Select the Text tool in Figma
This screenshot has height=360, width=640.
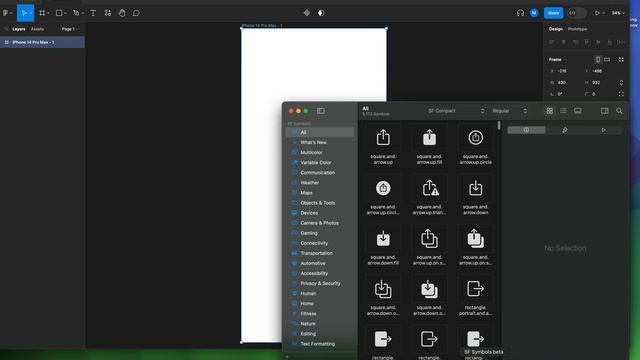click(x=93, y=13)
